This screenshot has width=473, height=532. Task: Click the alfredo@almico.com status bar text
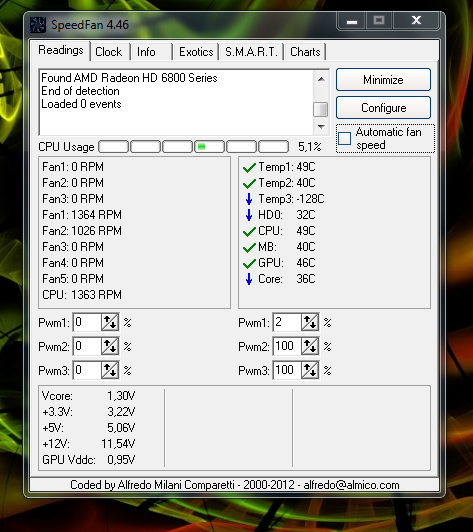click(x=351, y=485)
